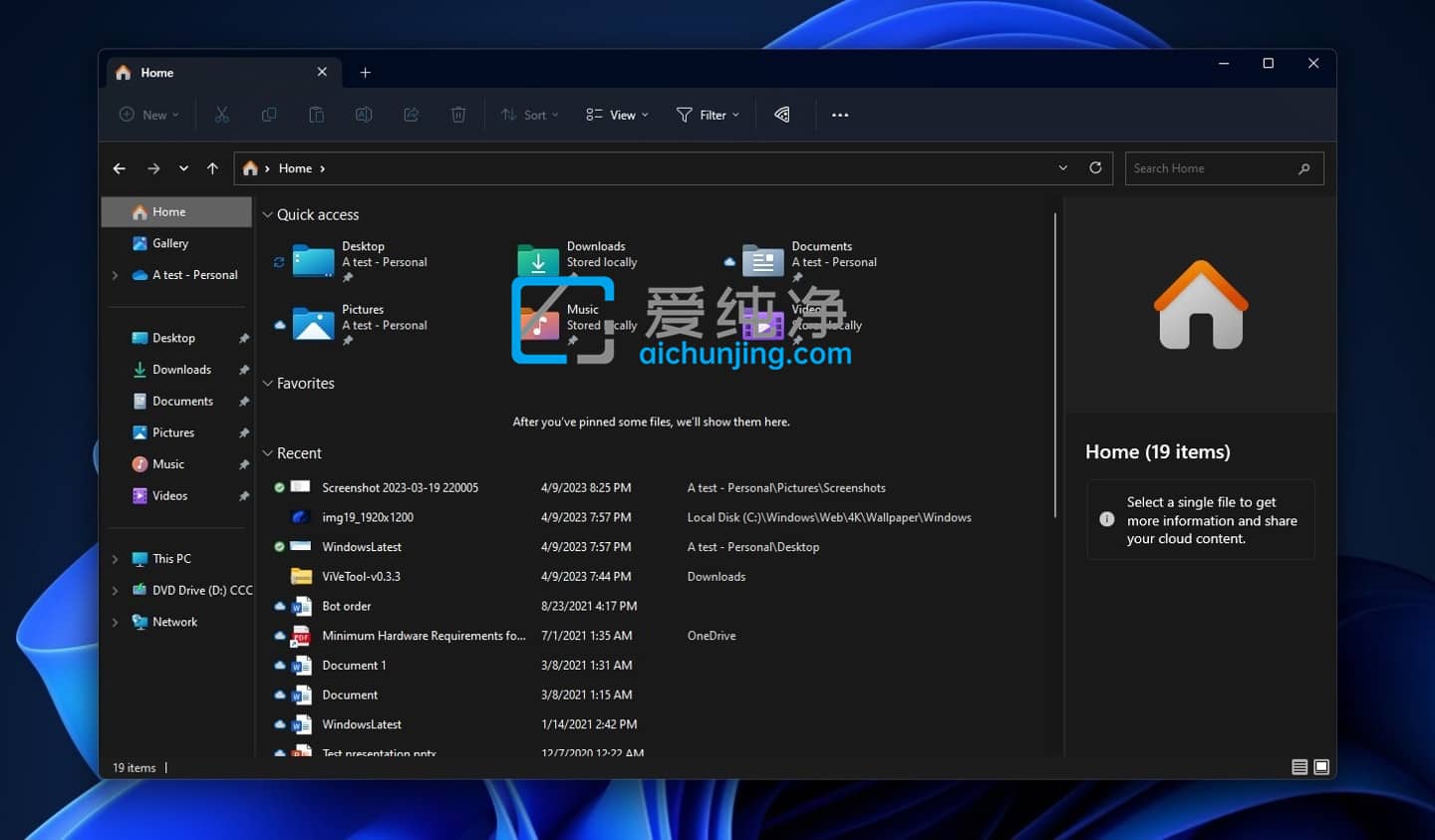Screen dimensions: 1435x840
Task: Click the 19 items status text
Action: (x=135, y=768)
